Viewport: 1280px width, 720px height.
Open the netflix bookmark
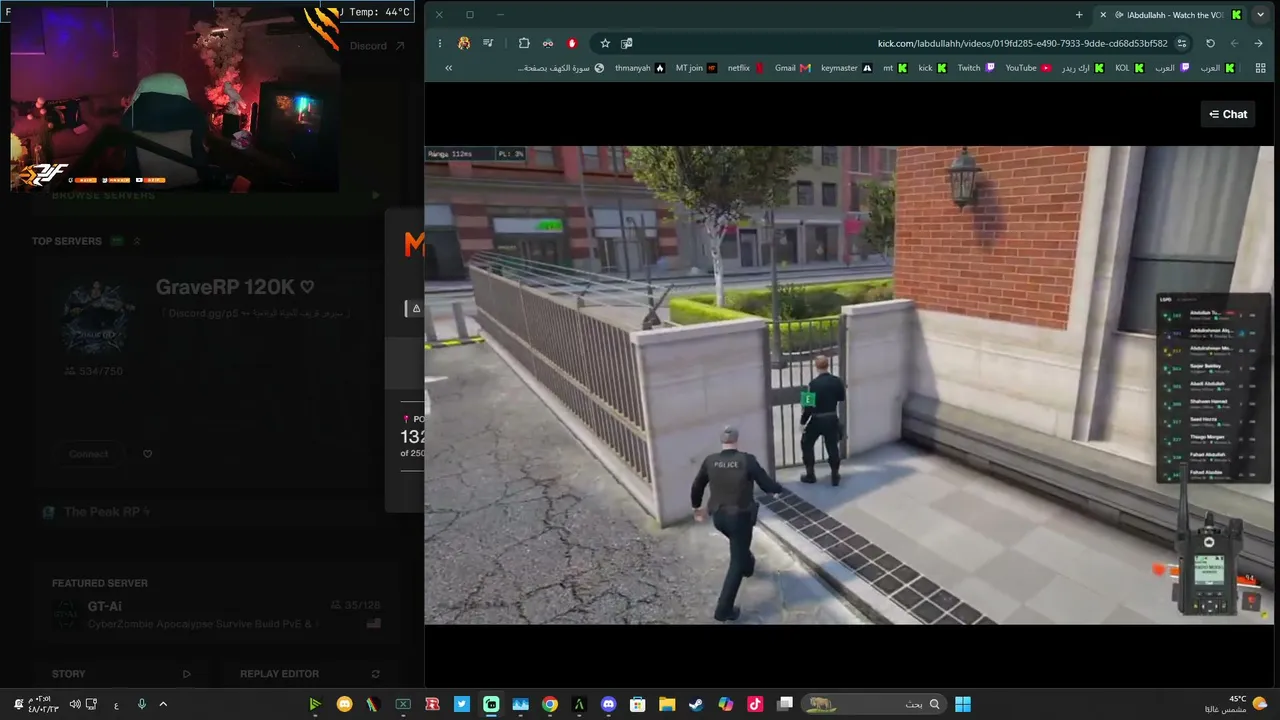point(745,68)
